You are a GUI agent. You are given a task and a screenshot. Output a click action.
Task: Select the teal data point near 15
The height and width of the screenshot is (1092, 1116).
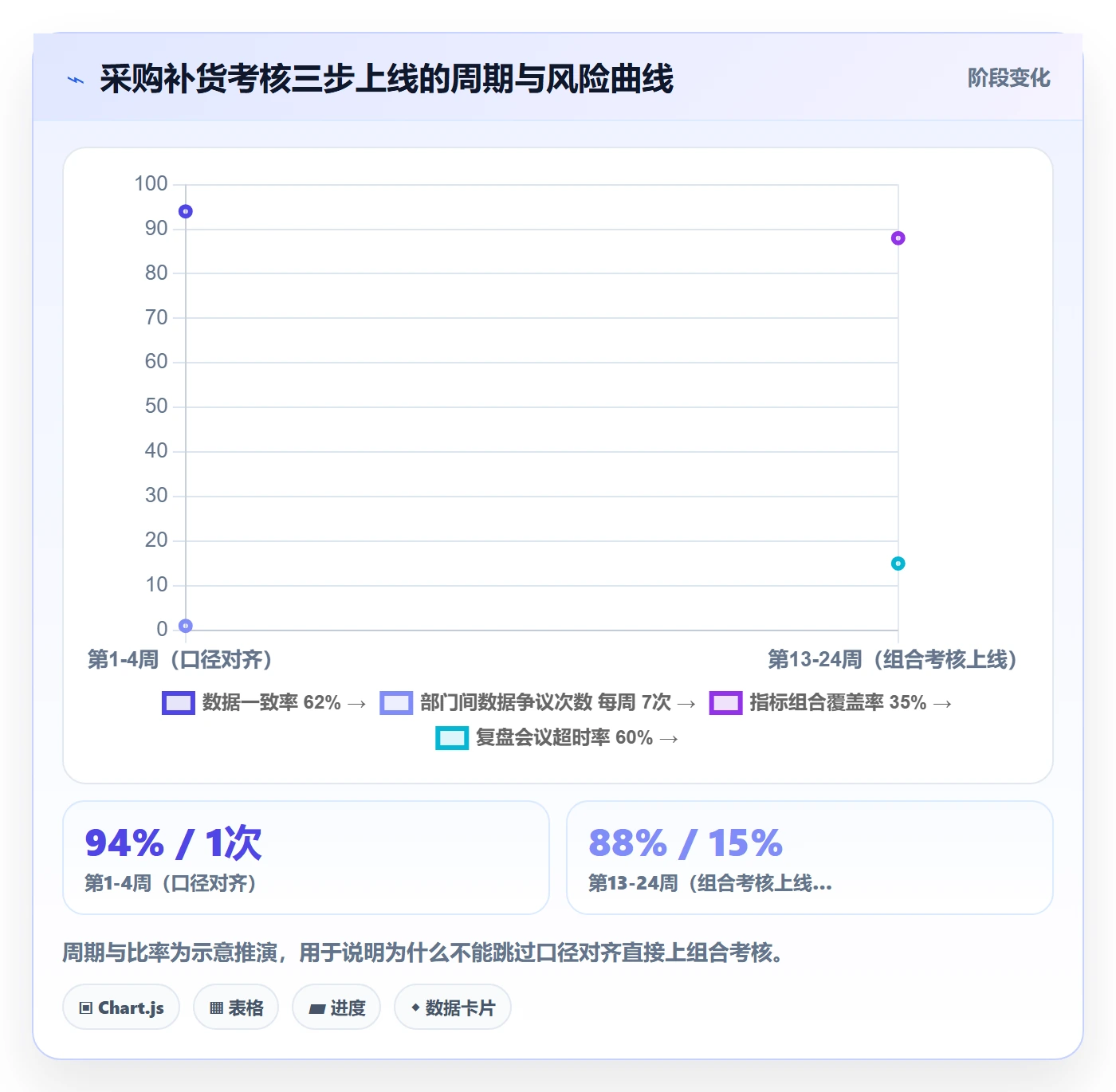click(898, 564)
